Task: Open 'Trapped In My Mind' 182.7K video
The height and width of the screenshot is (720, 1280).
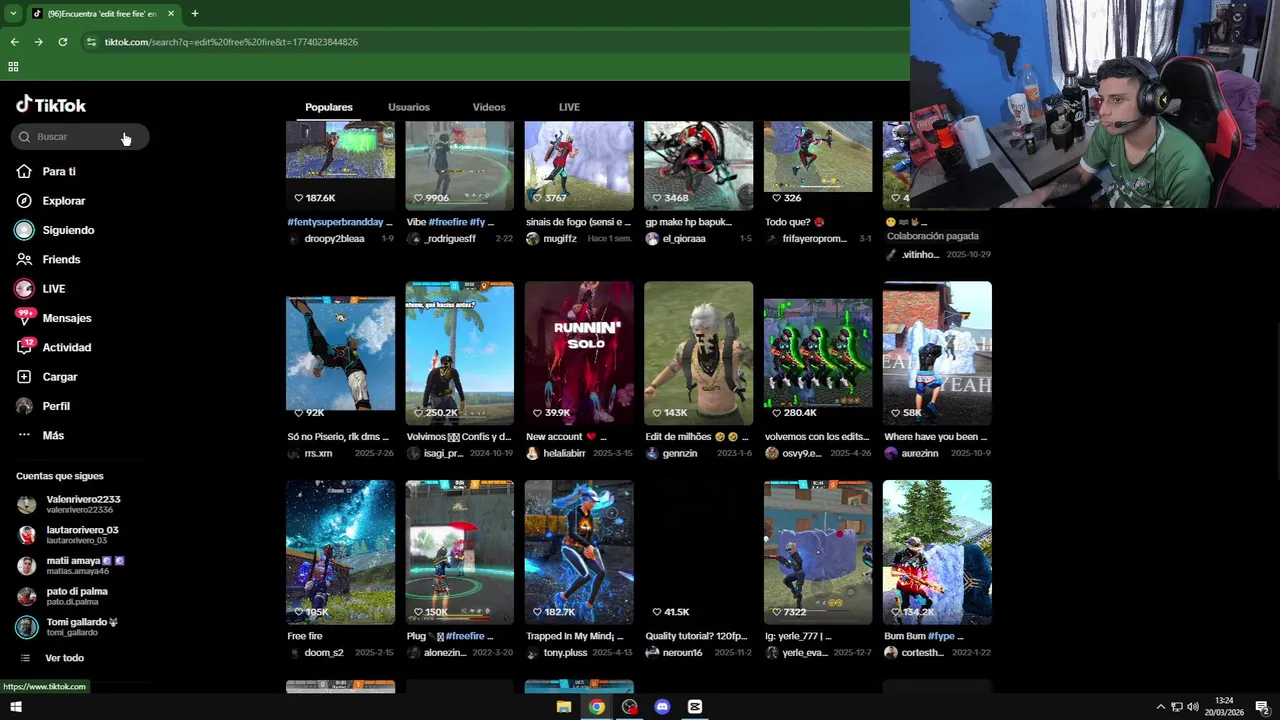Action: point(579,552)
